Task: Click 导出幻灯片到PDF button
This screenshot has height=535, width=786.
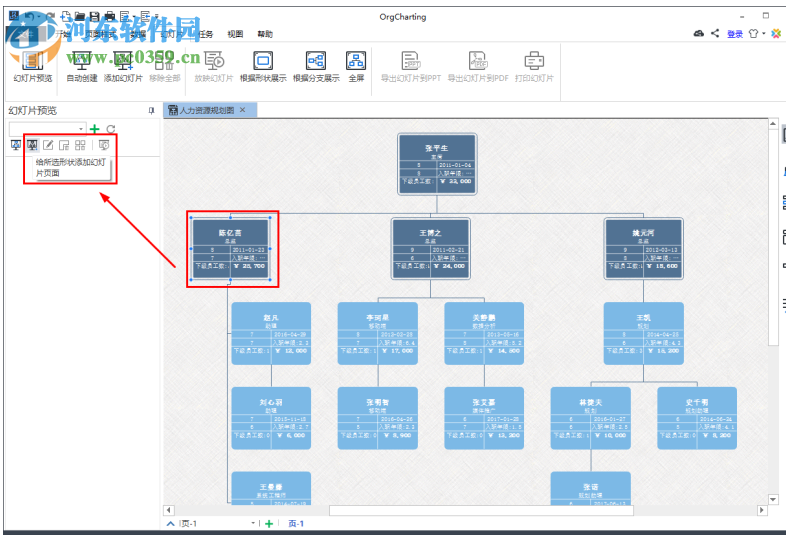Action: [478, 67]
